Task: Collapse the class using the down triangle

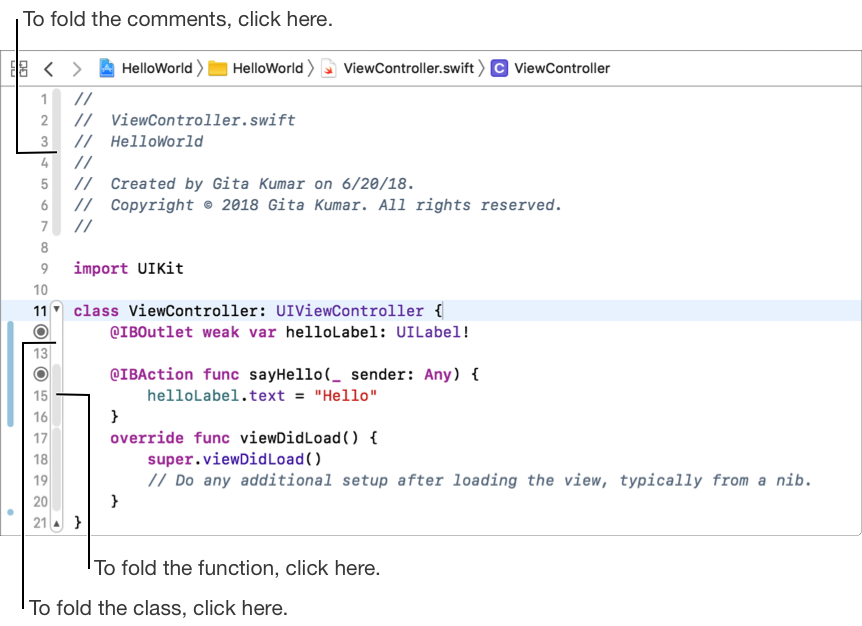Action: (56, 310)
